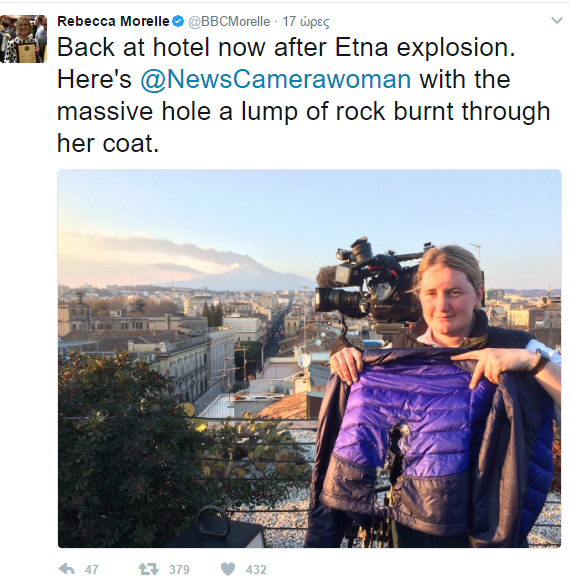Open the 17 ώρες timestamp link
The height and width of the screenshot is (578, 570).
pos(306,22)
